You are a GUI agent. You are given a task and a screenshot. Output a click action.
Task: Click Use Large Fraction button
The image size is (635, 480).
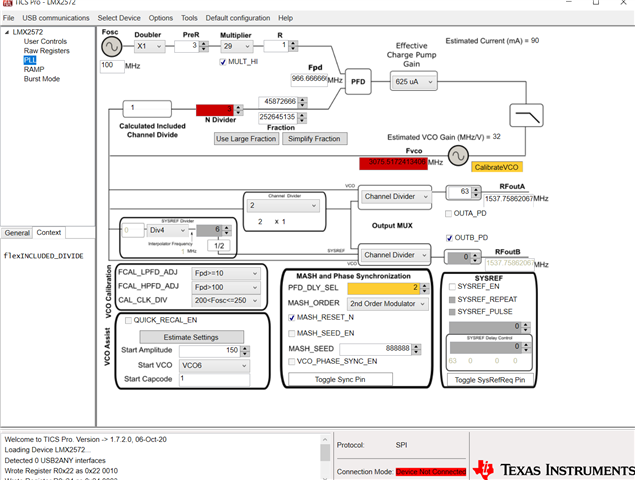point(246,139)
